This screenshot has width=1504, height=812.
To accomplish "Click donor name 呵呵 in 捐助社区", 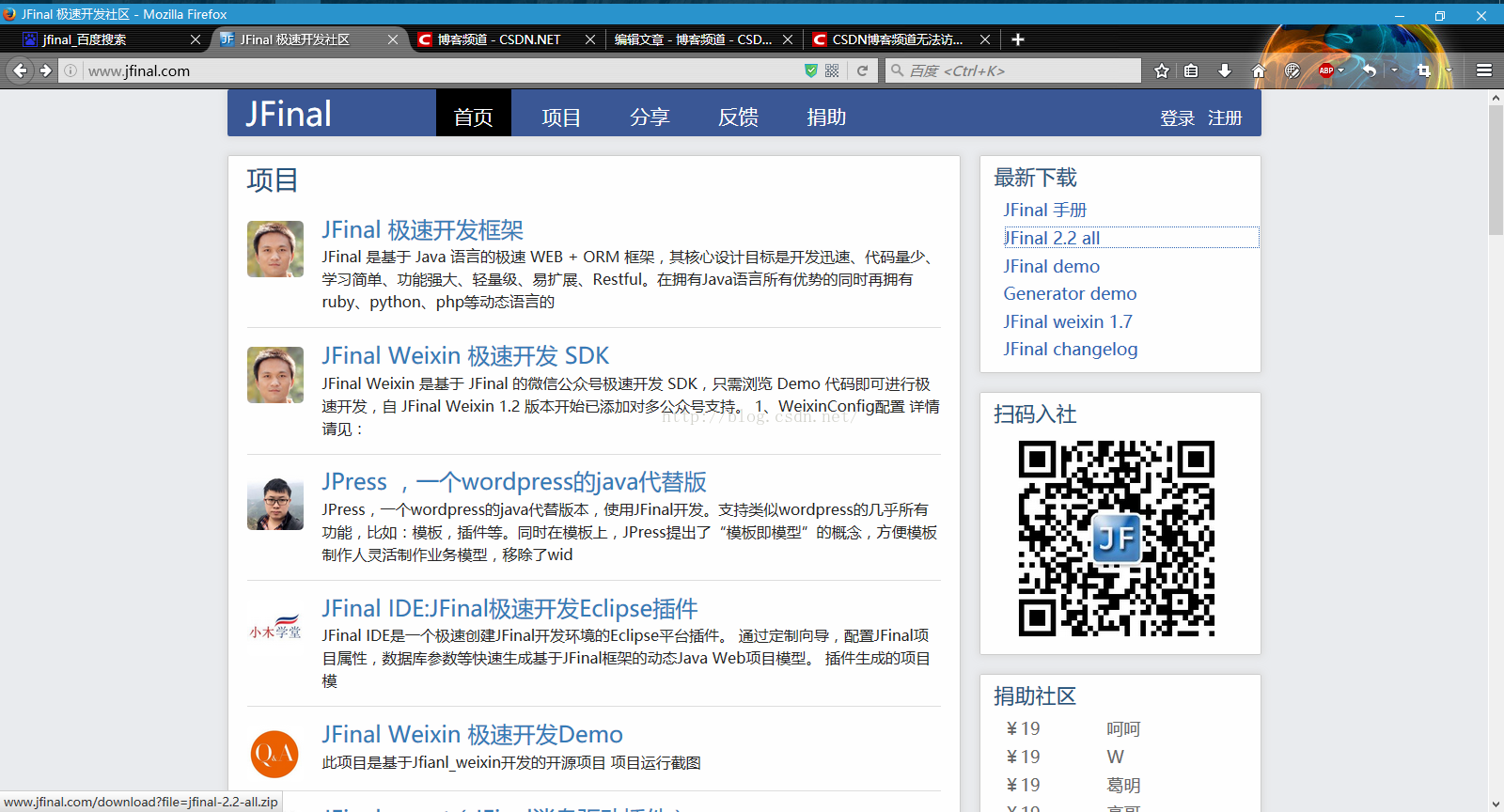I will coord(1123,729).
